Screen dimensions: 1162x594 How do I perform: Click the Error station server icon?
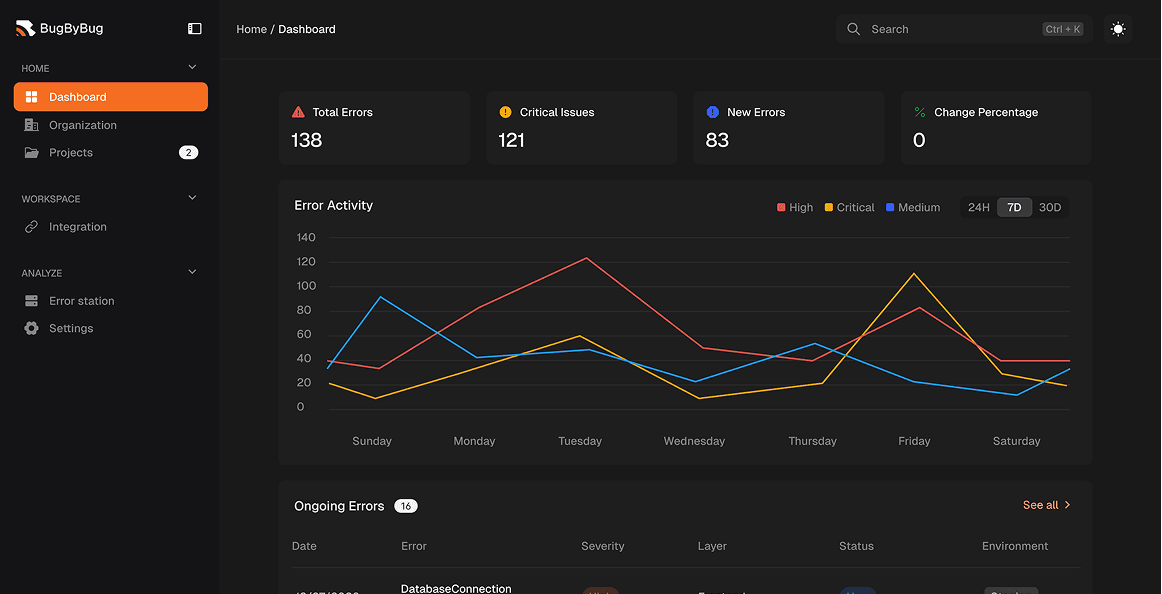(31, 301)
